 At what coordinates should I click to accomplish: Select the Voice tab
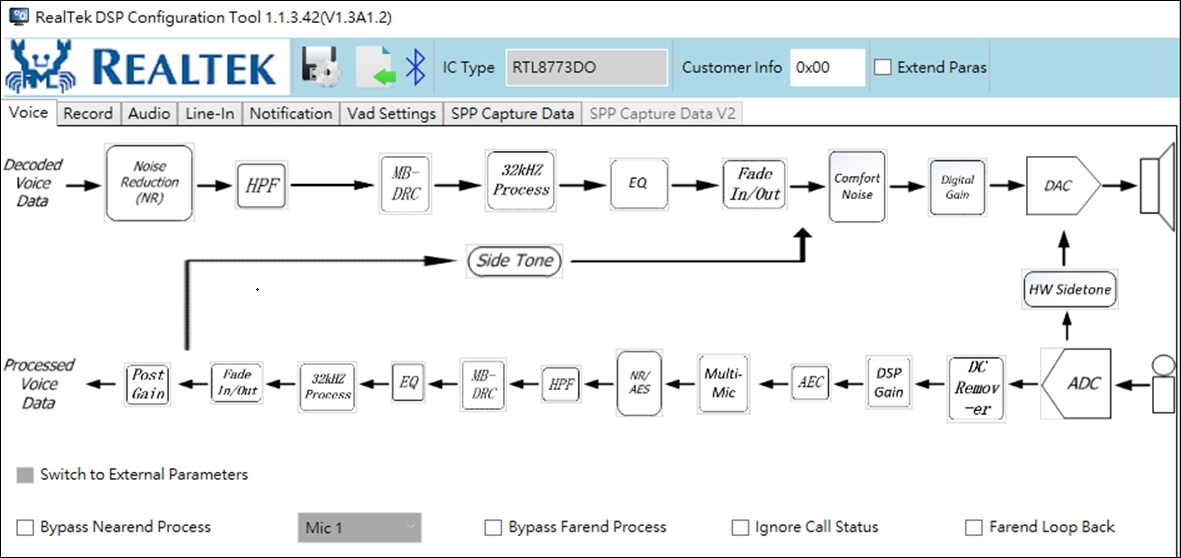[x=29, y=112]
